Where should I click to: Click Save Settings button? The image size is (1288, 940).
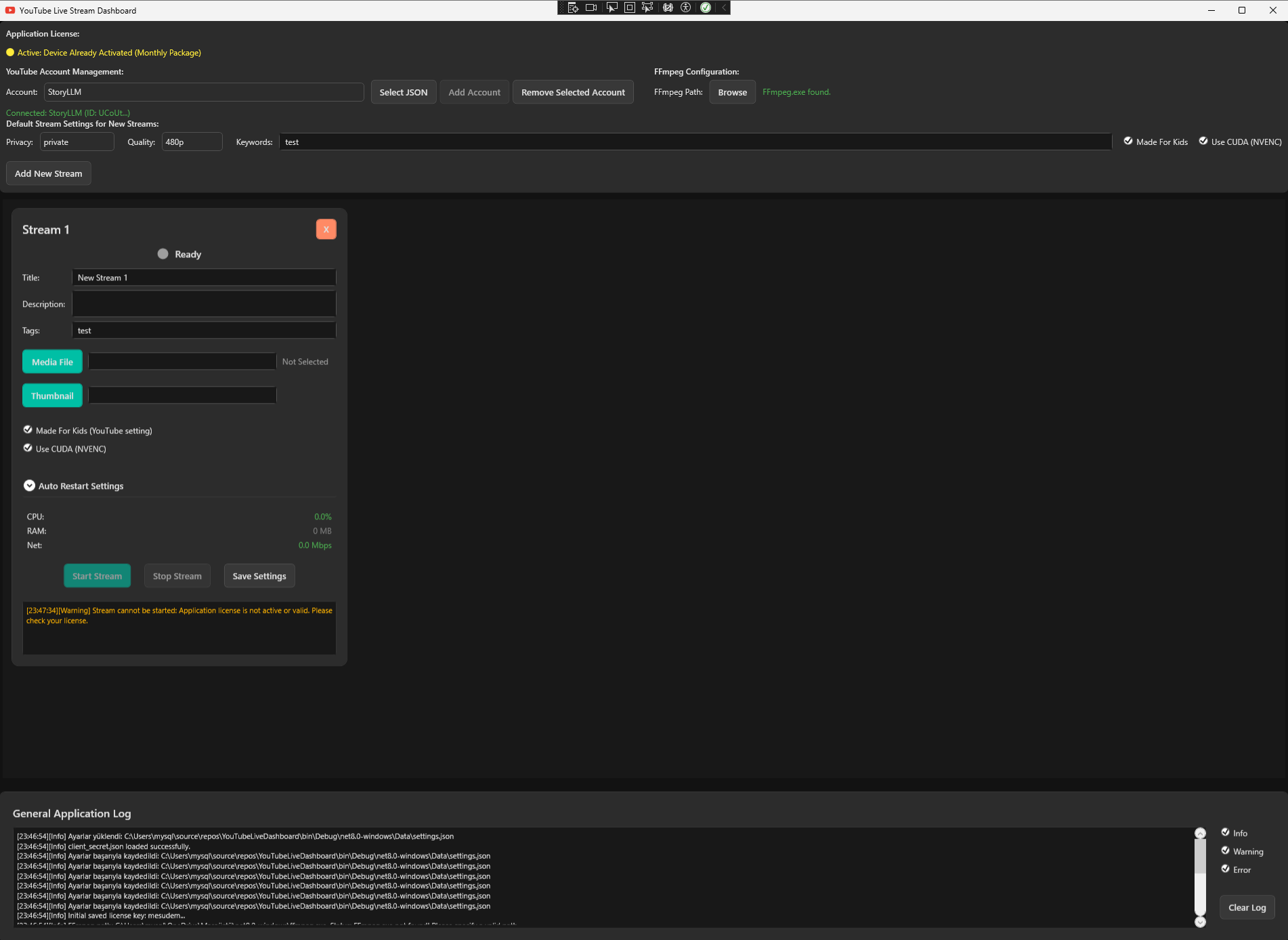tap(259, 576)
